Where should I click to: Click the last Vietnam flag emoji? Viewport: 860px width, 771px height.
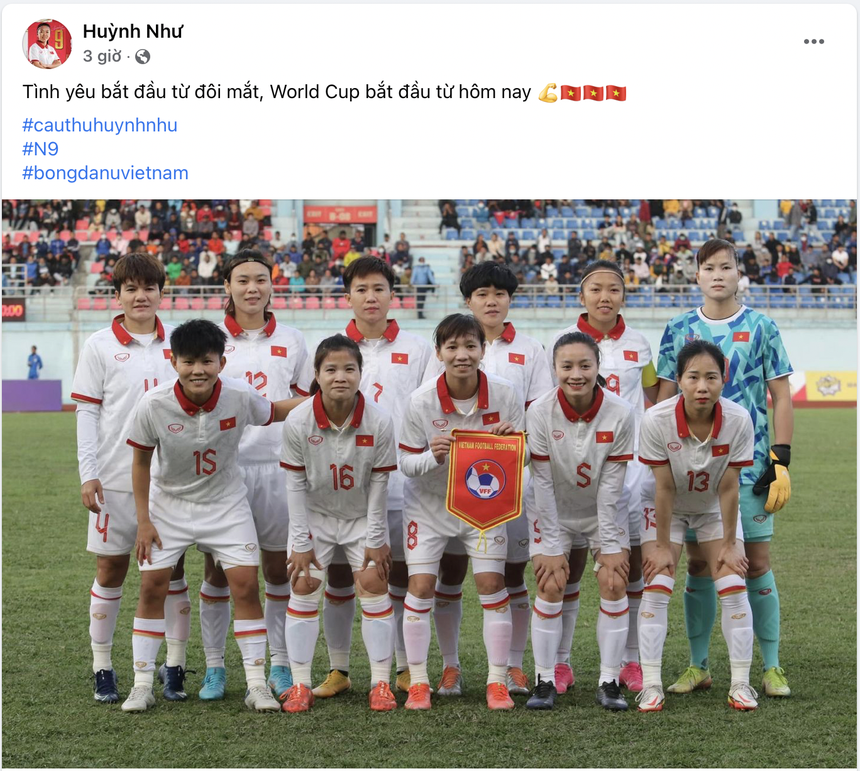point(615,93)
